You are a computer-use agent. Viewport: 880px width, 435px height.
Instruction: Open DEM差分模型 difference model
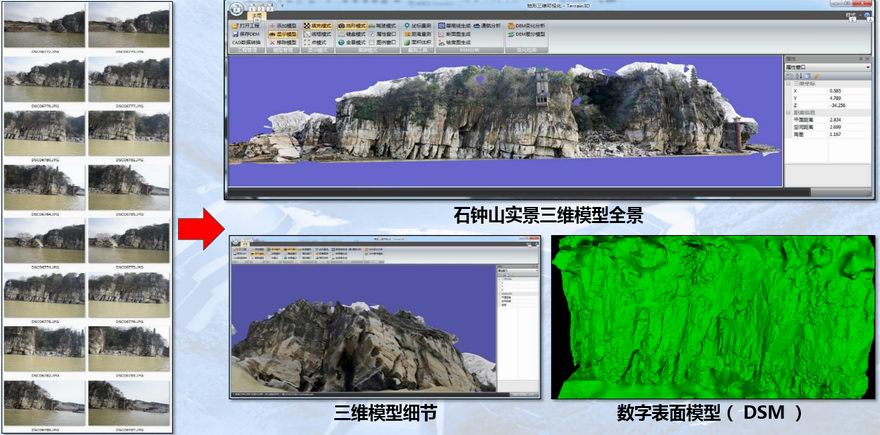(526, 34)
